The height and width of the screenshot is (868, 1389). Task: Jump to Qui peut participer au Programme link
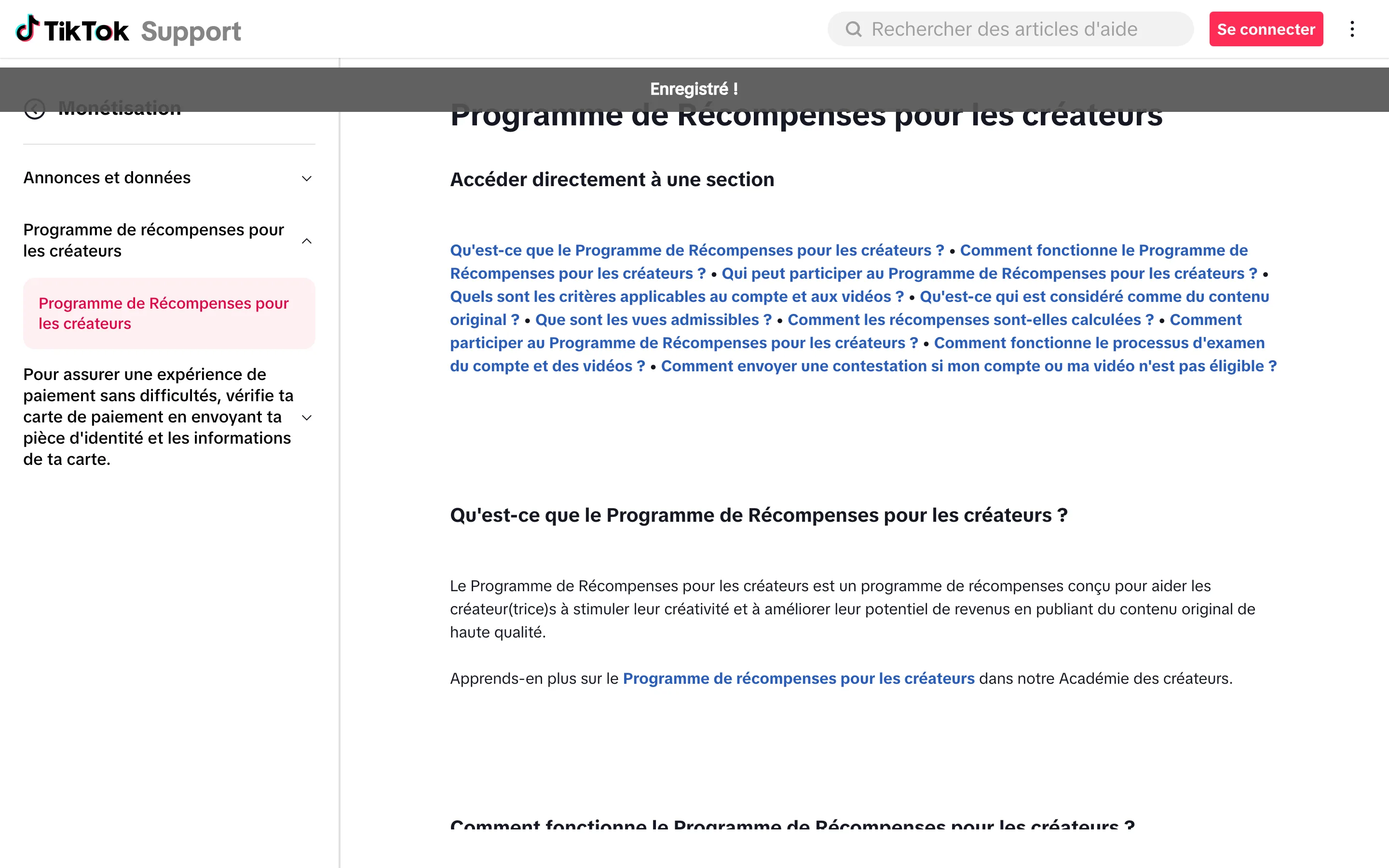[989, 274]
